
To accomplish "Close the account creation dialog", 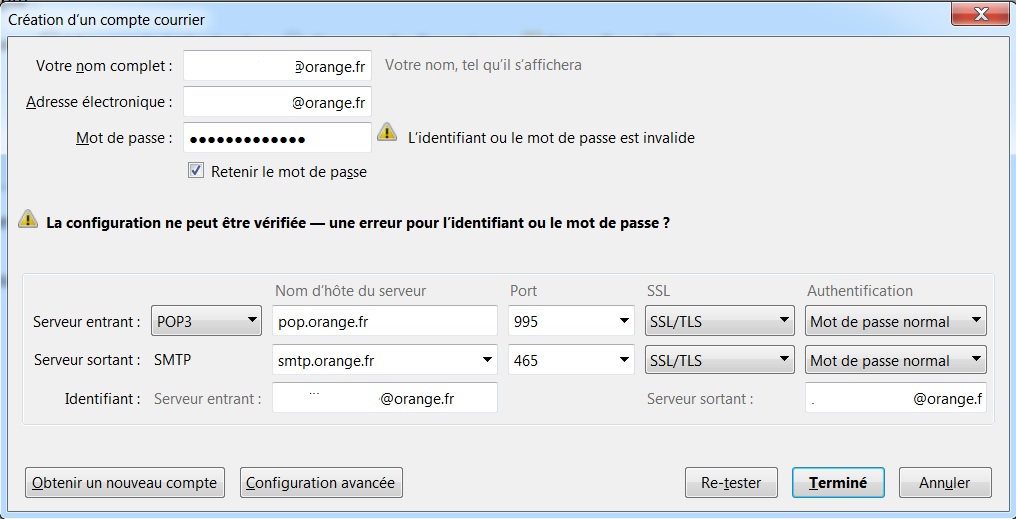I will click(980, 12).
